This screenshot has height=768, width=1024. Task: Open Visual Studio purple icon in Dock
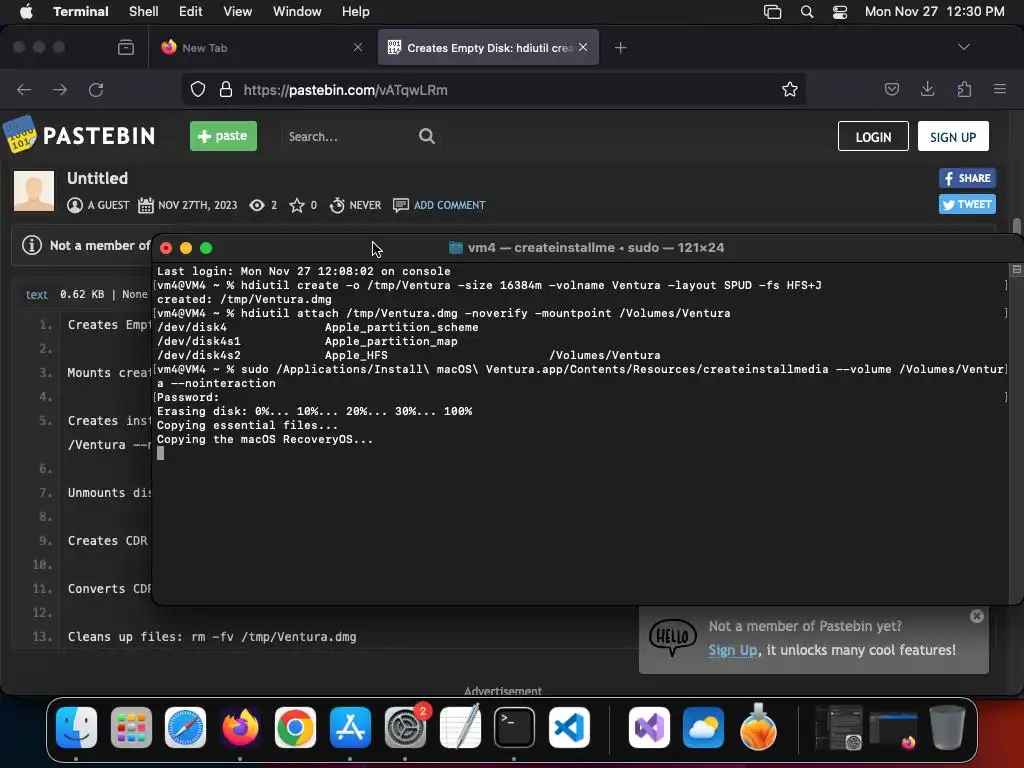tap(649, 727)
